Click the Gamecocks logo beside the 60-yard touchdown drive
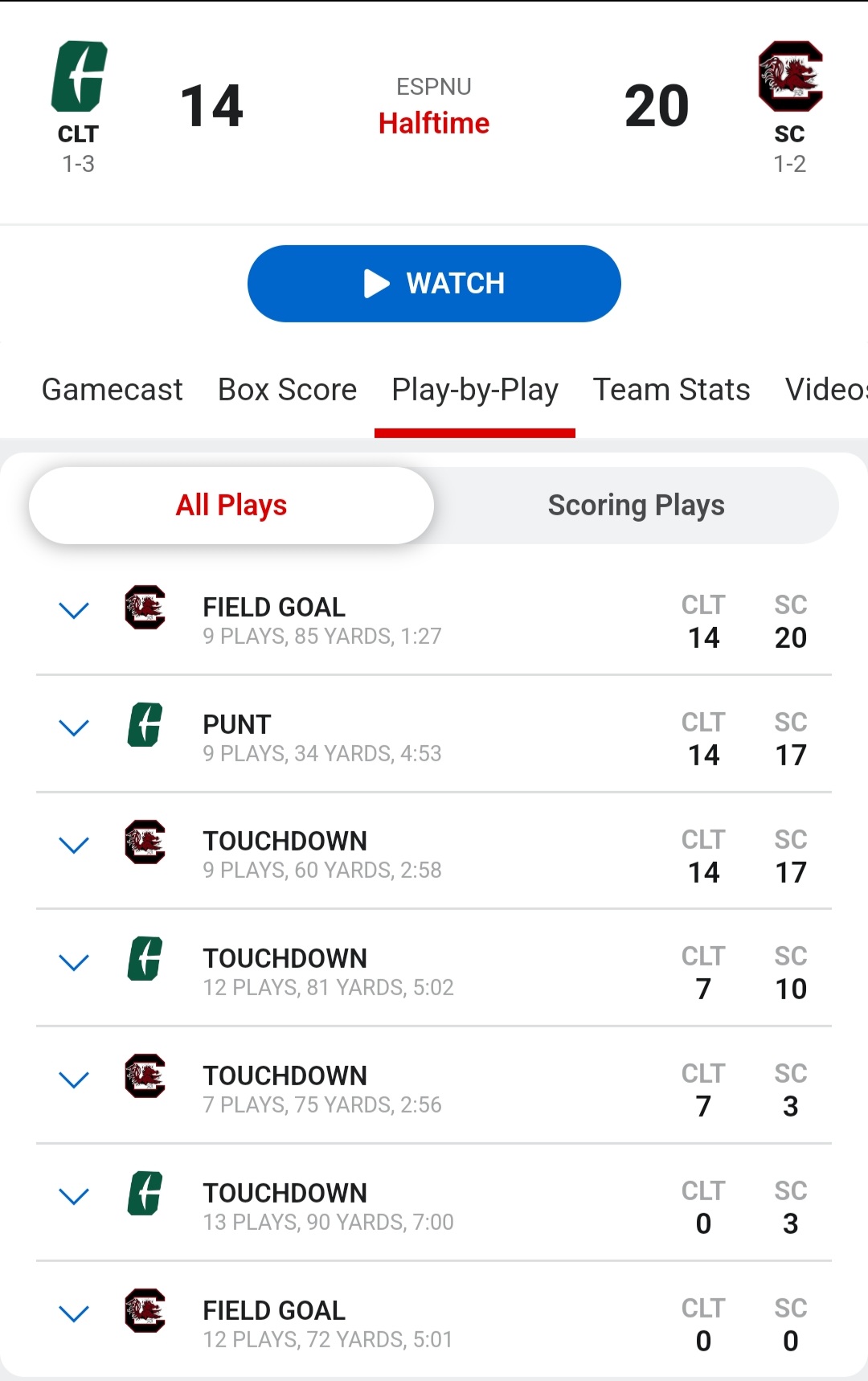The image size is (868, 1381). click(145, 842)
